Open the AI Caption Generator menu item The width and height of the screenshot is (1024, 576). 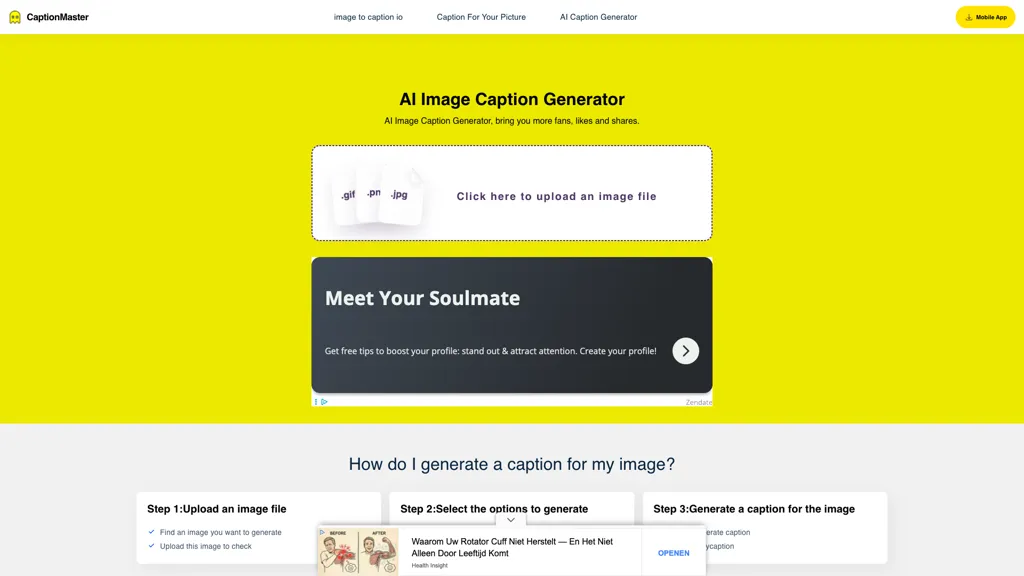598,17
